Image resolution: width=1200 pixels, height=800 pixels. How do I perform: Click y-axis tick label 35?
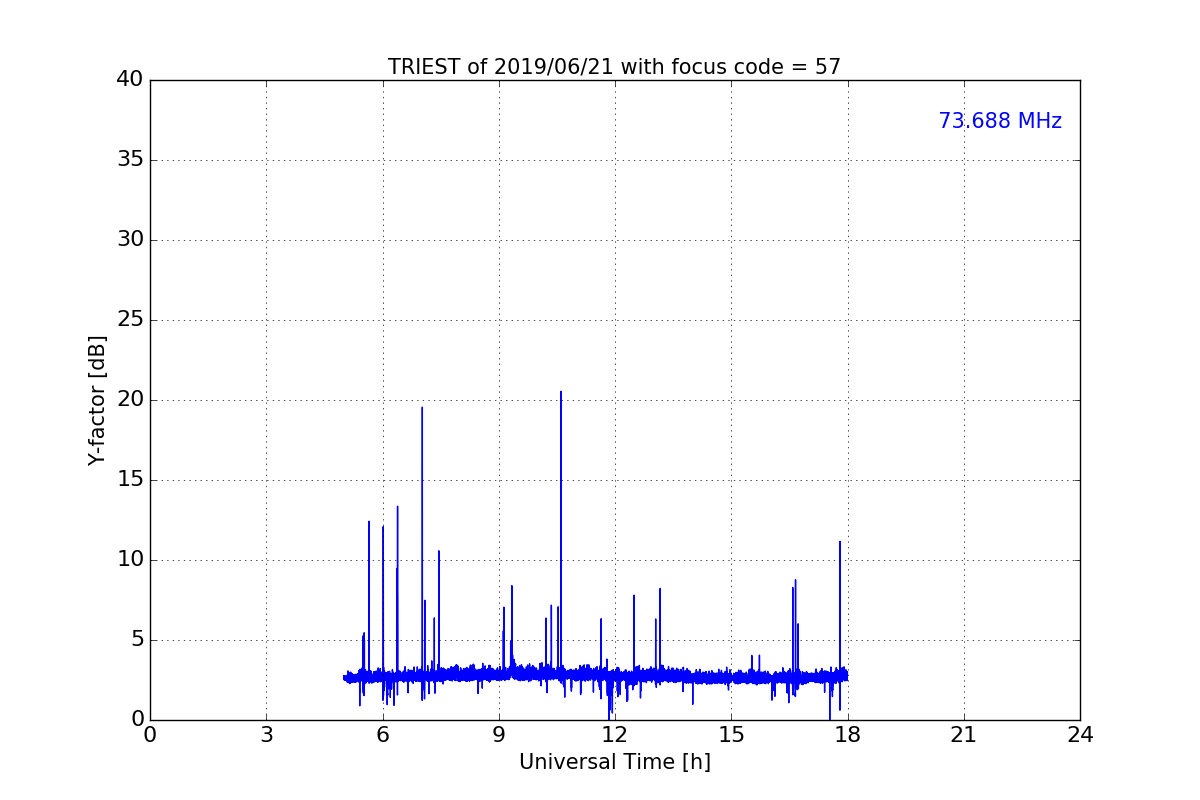pos(130,160)
